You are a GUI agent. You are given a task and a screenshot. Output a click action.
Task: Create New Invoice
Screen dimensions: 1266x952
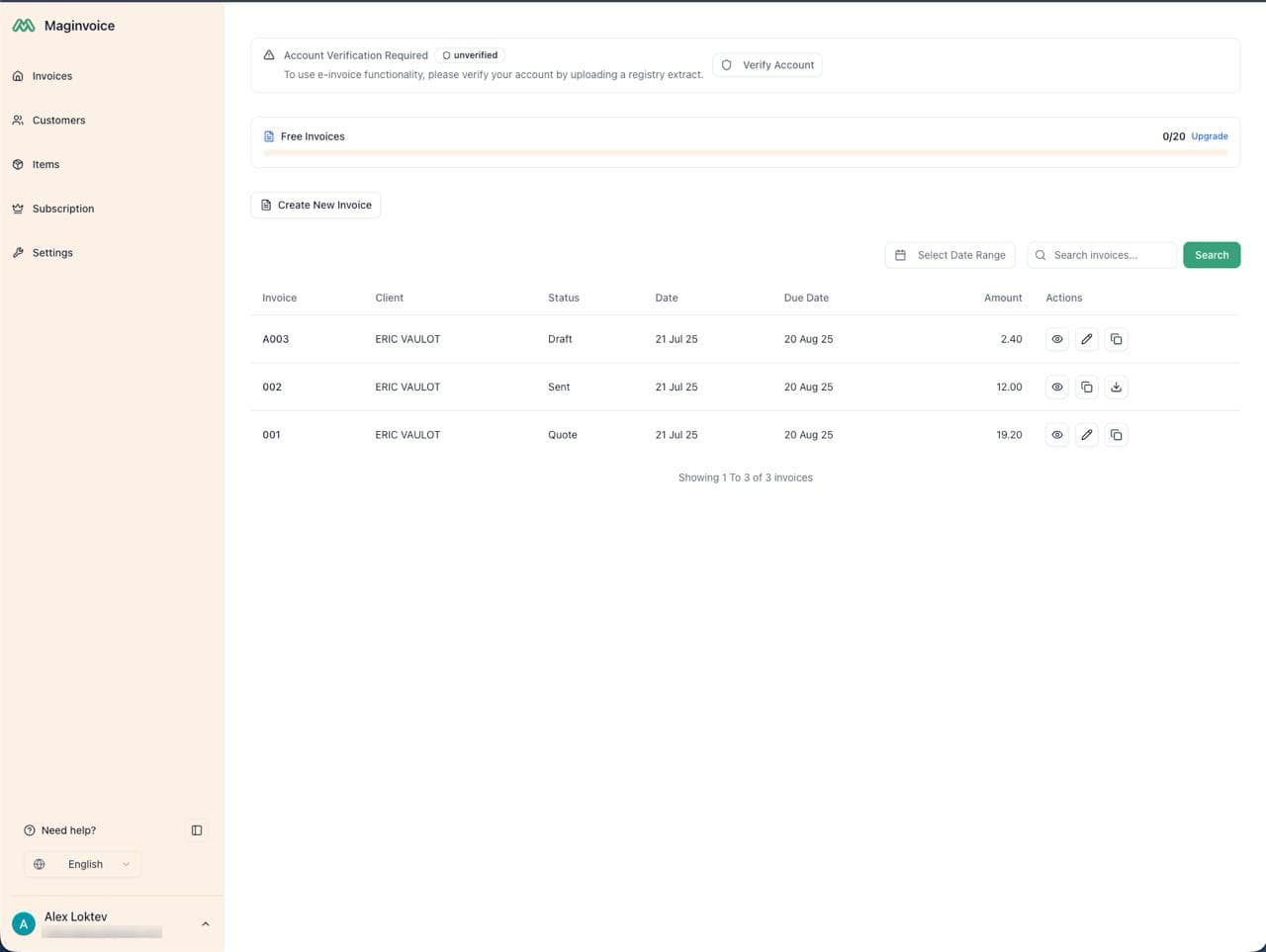316,205
